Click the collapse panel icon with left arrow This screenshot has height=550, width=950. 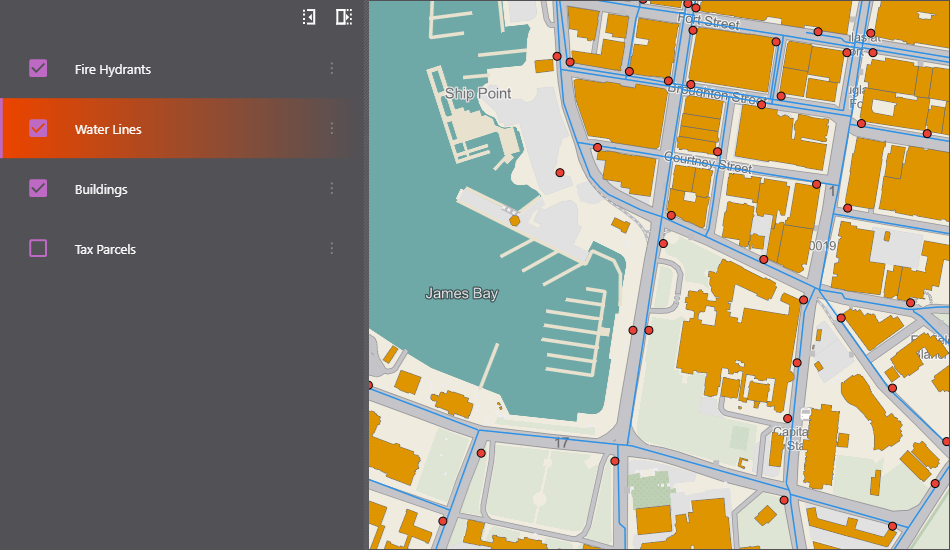pos(310,17)
